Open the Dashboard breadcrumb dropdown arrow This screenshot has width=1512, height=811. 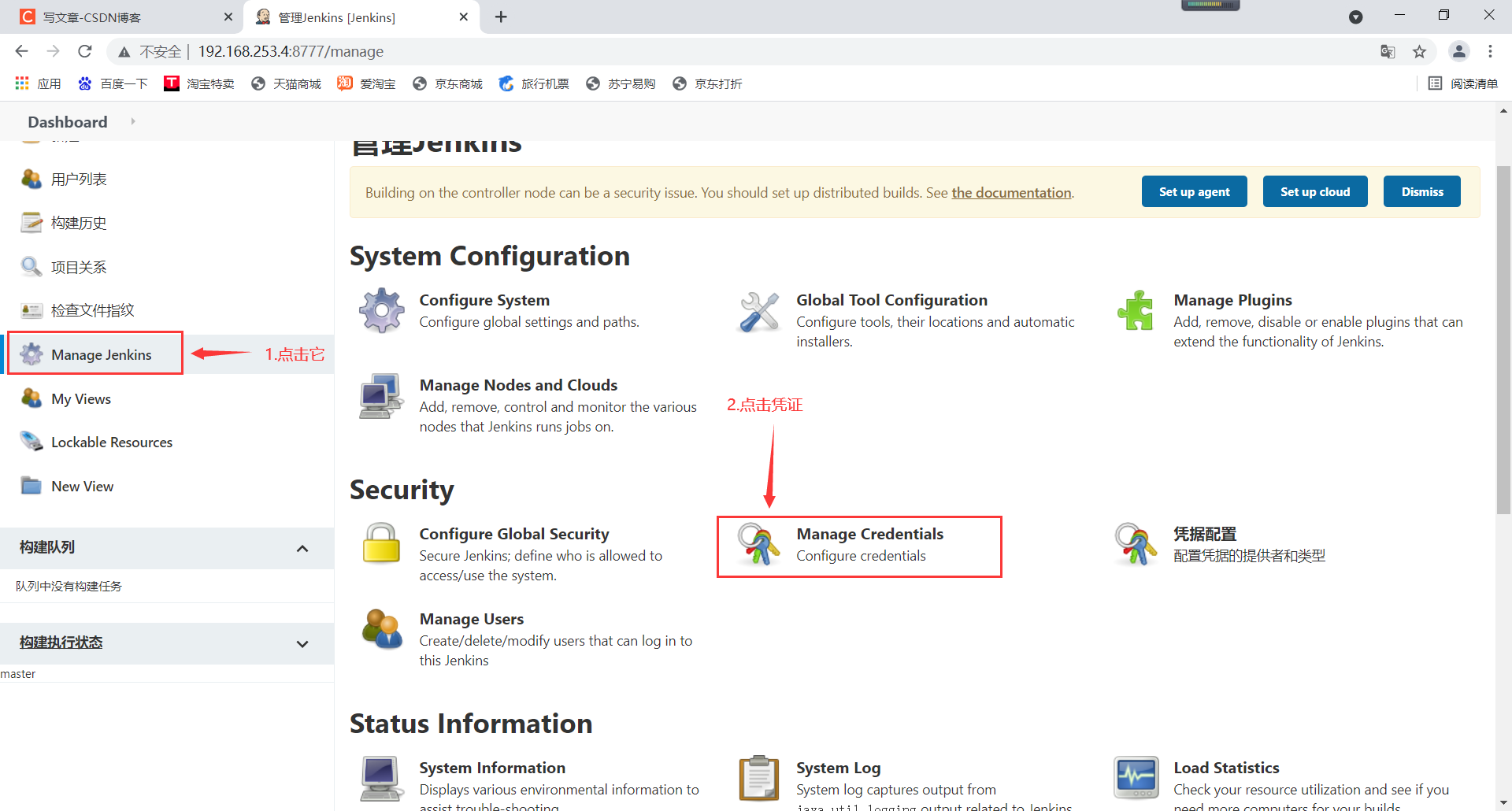coord(133,121)
